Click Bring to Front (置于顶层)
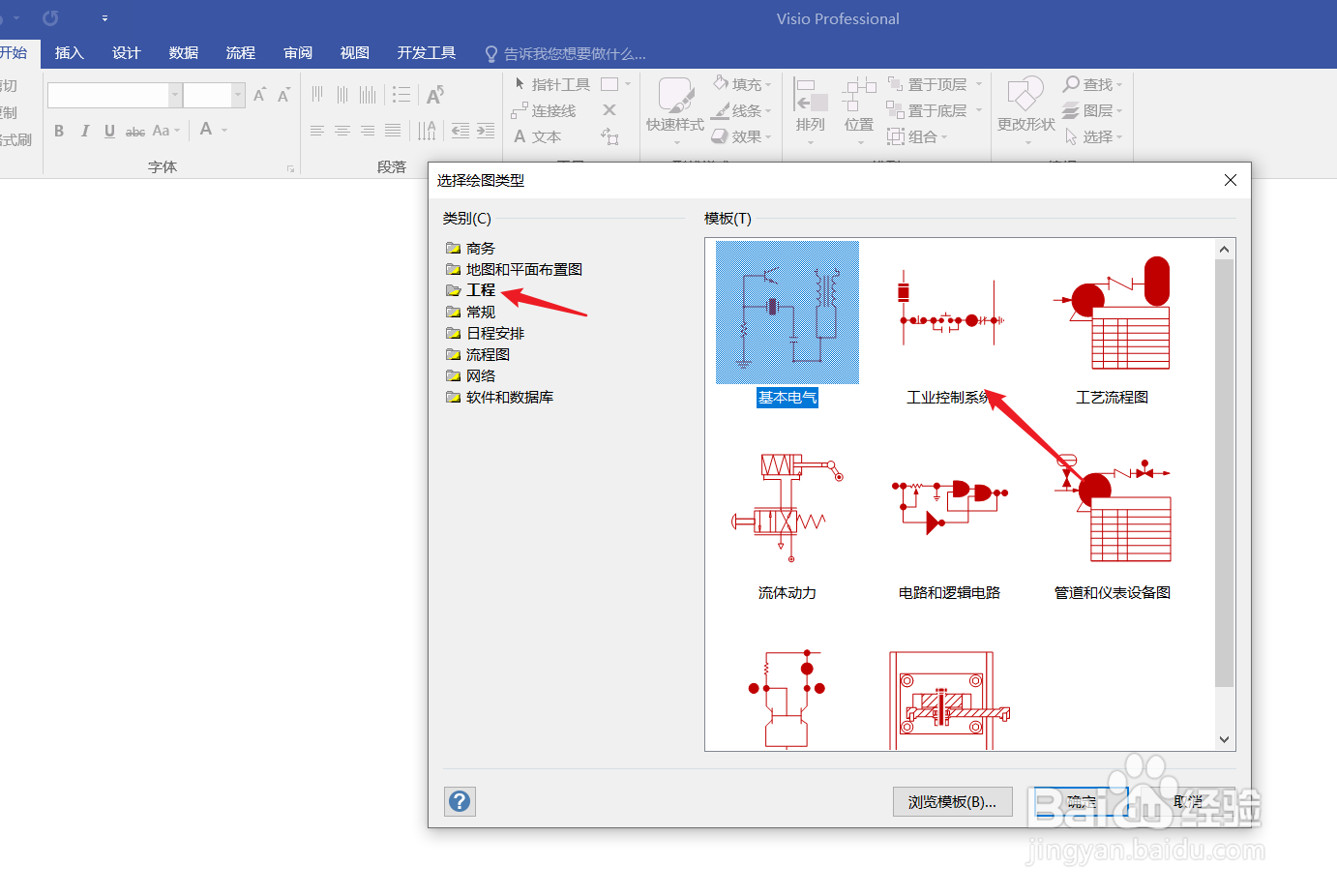The image size is (1337, 896). (935, 84)
